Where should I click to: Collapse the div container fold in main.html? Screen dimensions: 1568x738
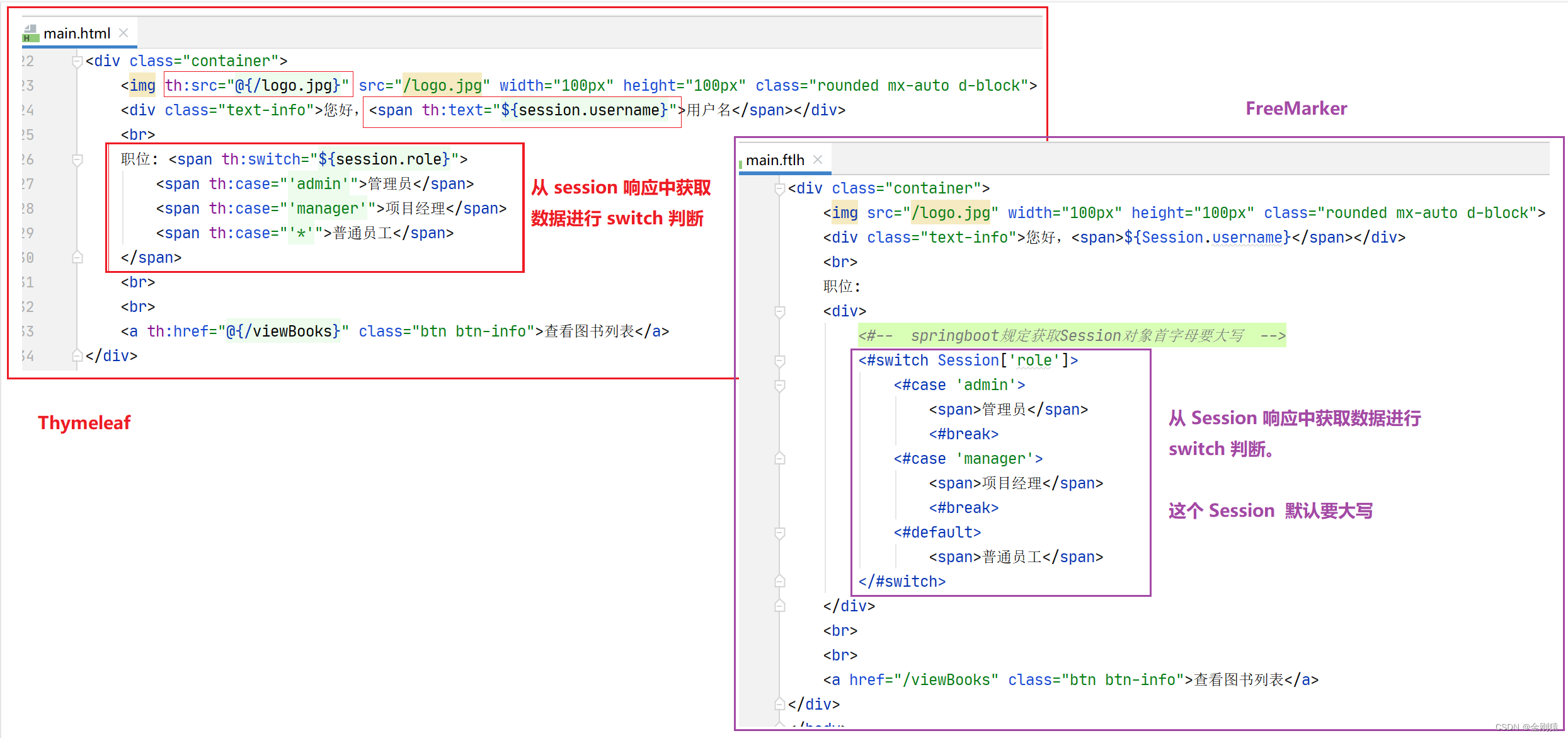click(77, 61)
